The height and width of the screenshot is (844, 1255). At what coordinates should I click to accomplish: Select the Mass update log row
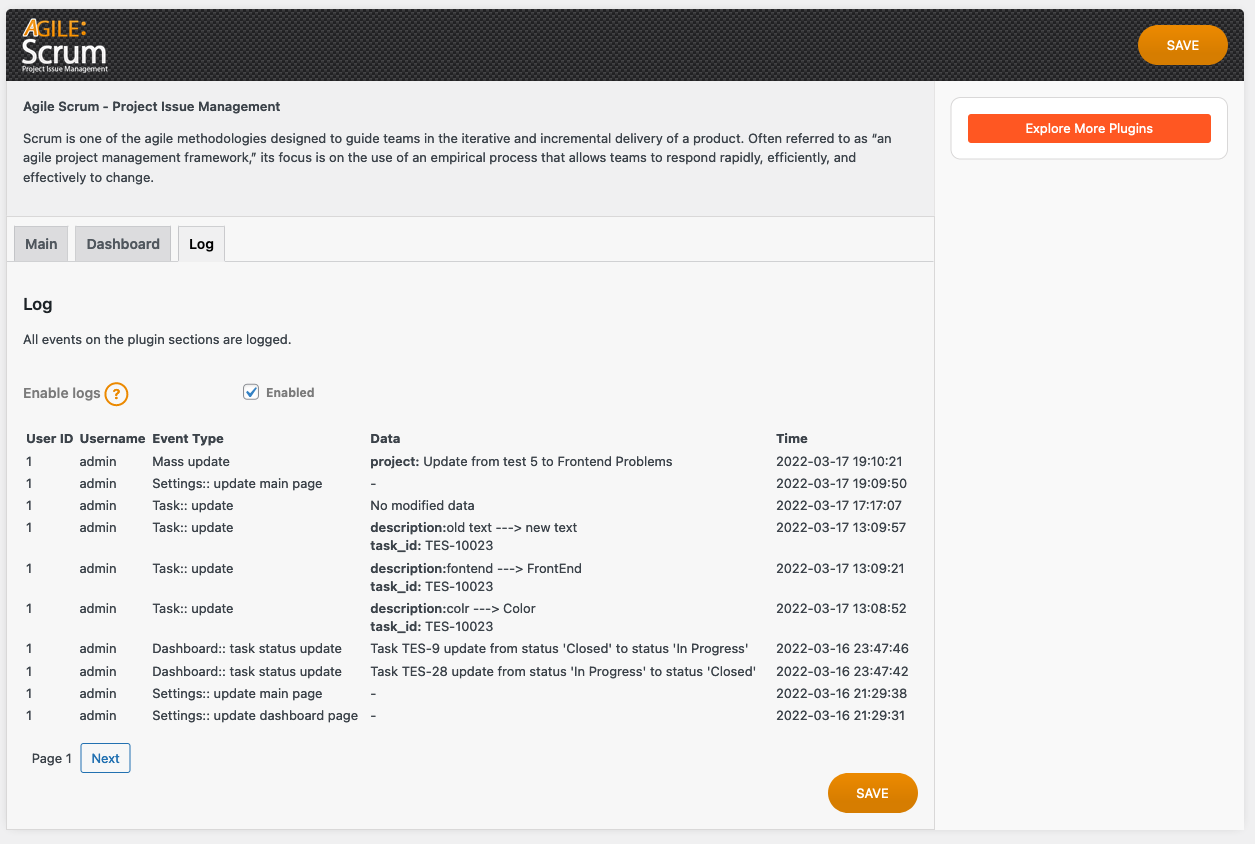(191, 462)
